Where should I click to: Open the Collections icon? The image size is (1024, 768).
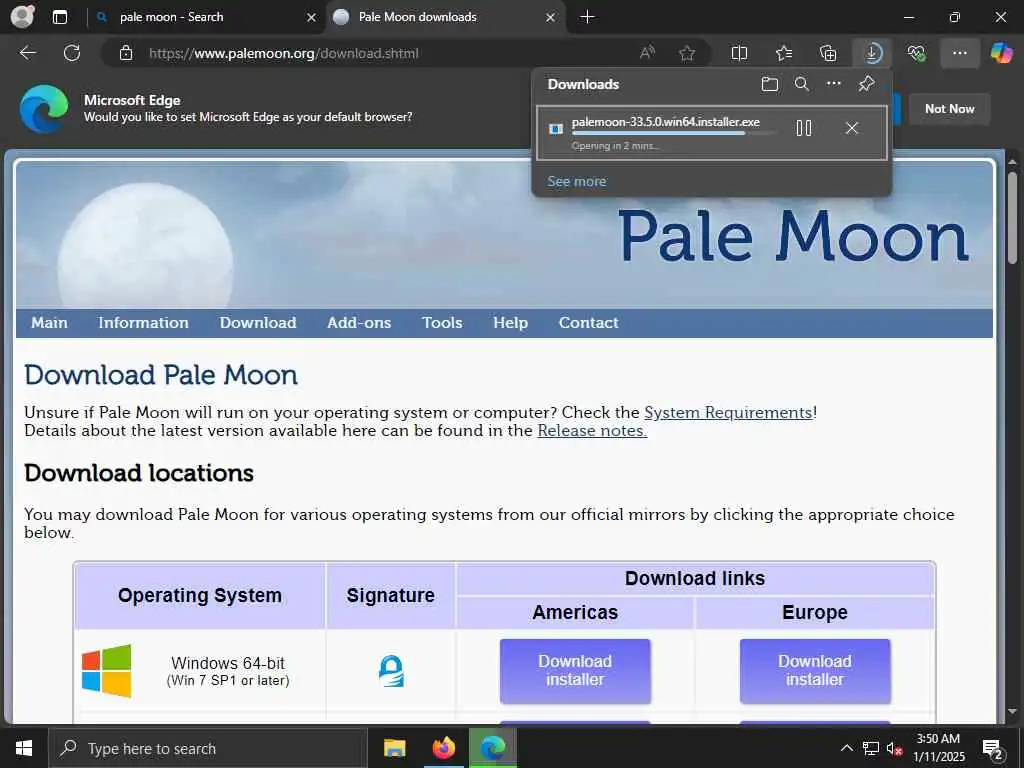tap(828, 53)
